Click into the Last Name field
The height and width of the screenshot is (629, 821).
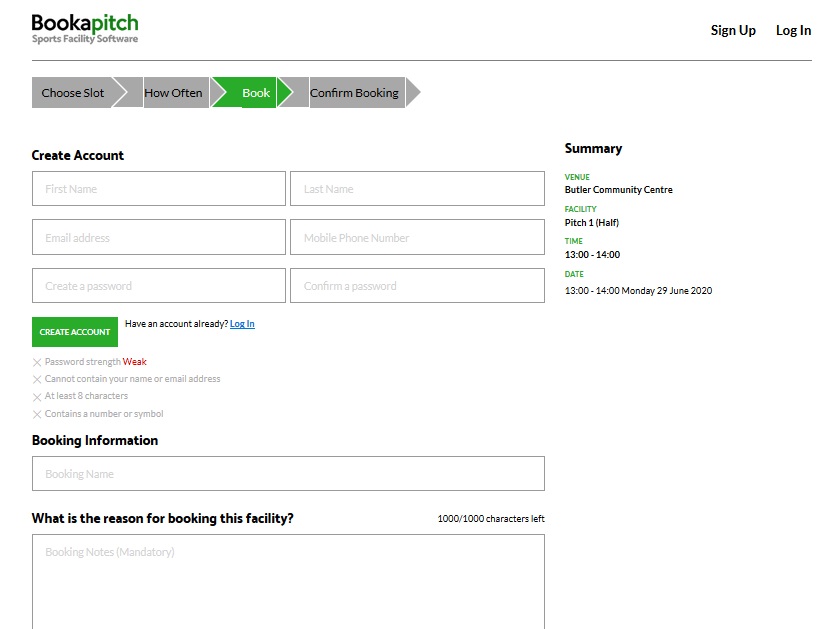pyautogui.click(x=417, y=189)
